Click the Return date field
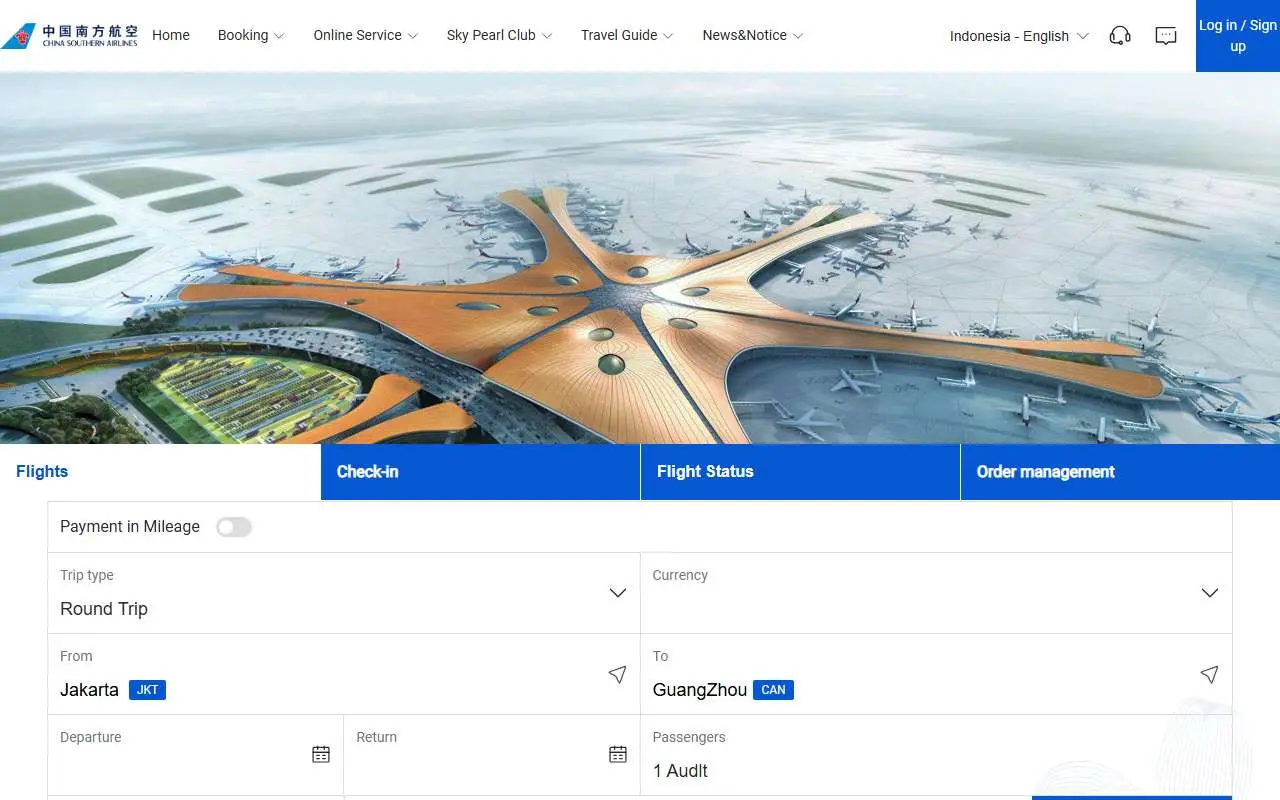 (491, 755)
